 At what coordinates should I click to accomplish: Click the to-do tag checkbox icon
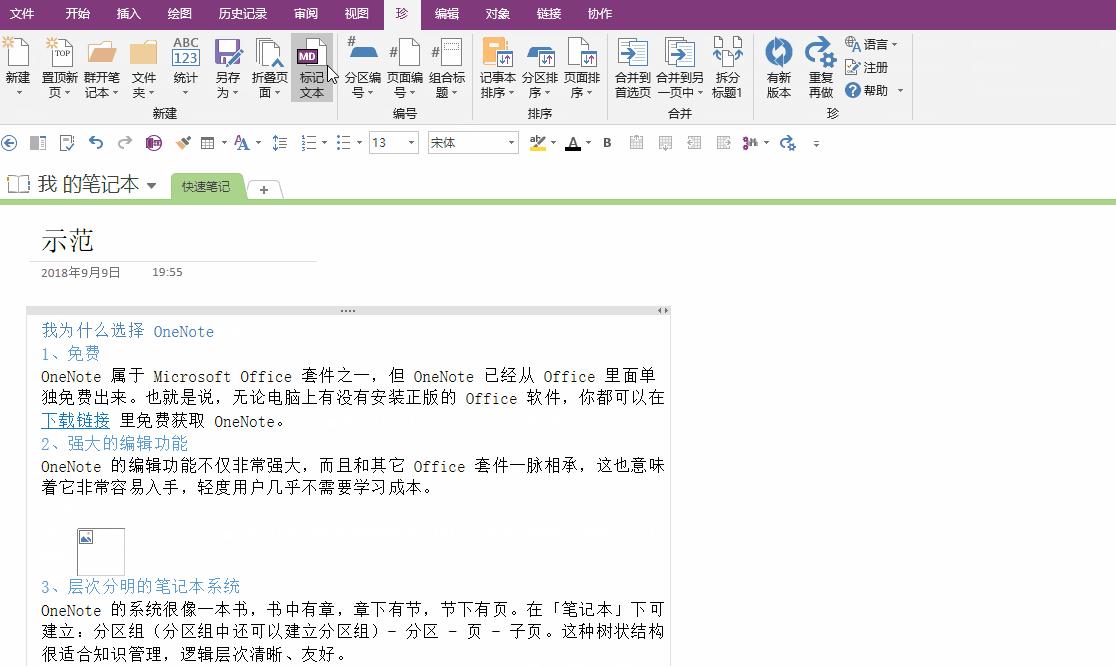pos(67,143)
